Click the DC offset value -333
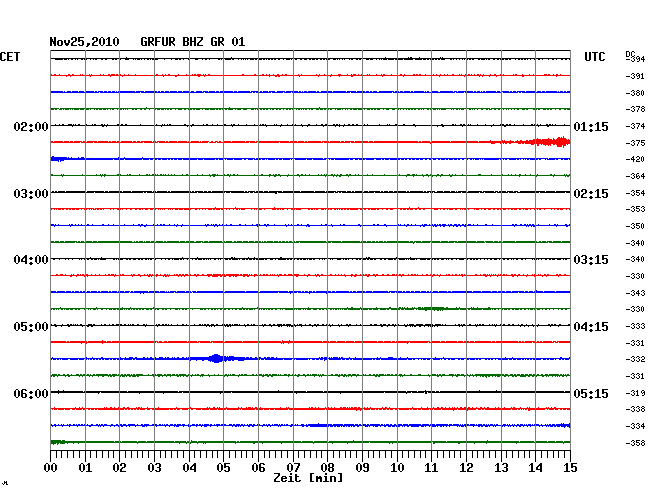This screenshot has height=494, width=650. [635, 327]
